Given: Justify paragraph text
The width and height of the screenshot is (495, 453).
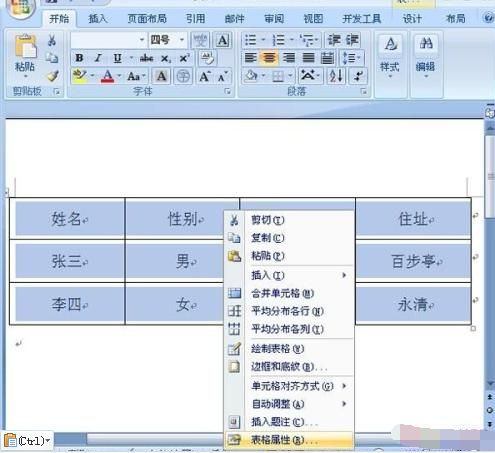Looking at the screenshot, I should pos(308,58).
